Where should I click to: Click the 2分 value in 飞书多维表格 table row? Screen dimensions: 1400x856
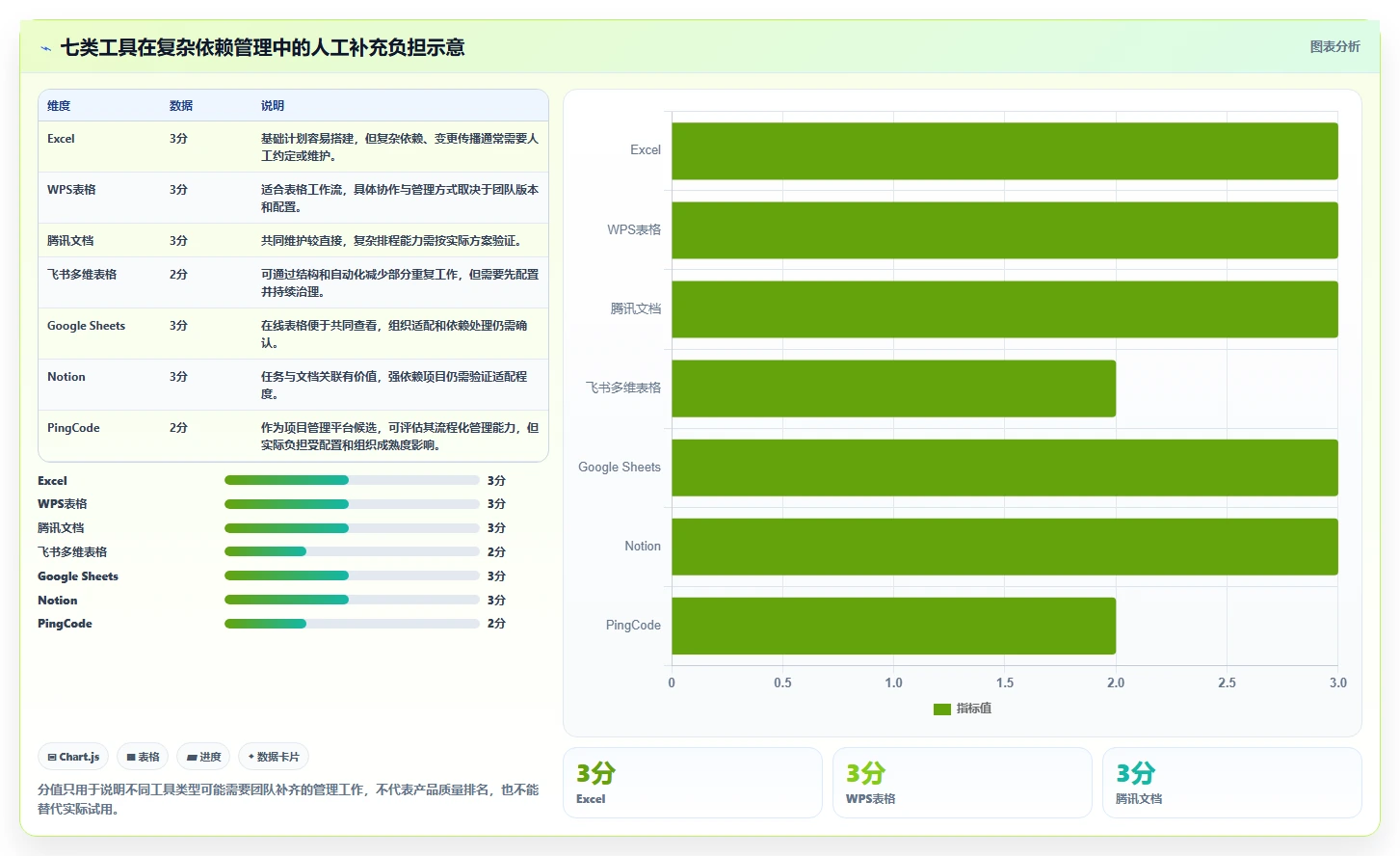pos(178,275)
